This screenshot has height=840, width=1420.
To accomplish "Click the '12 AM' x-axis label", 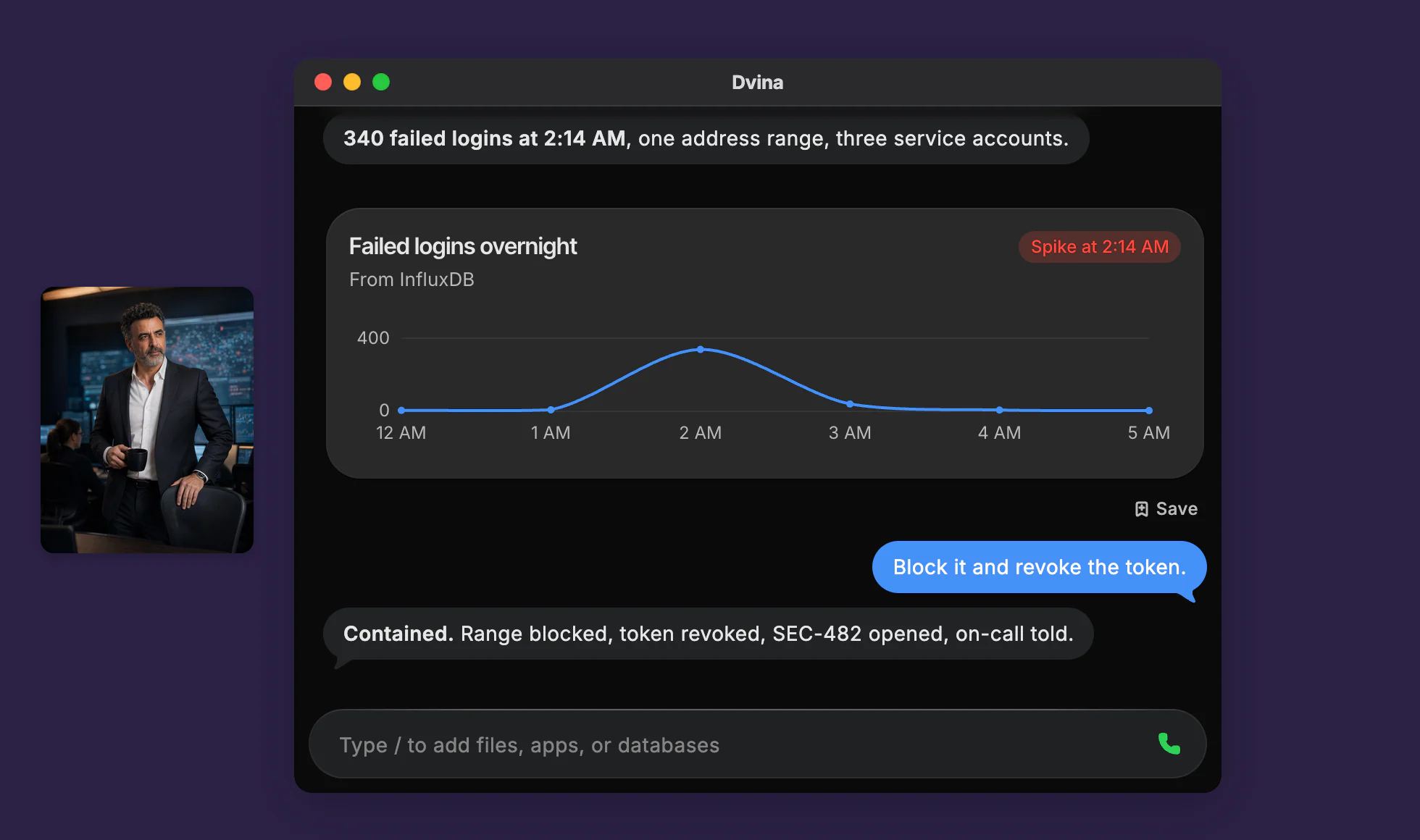I will (x=401, y=433).
